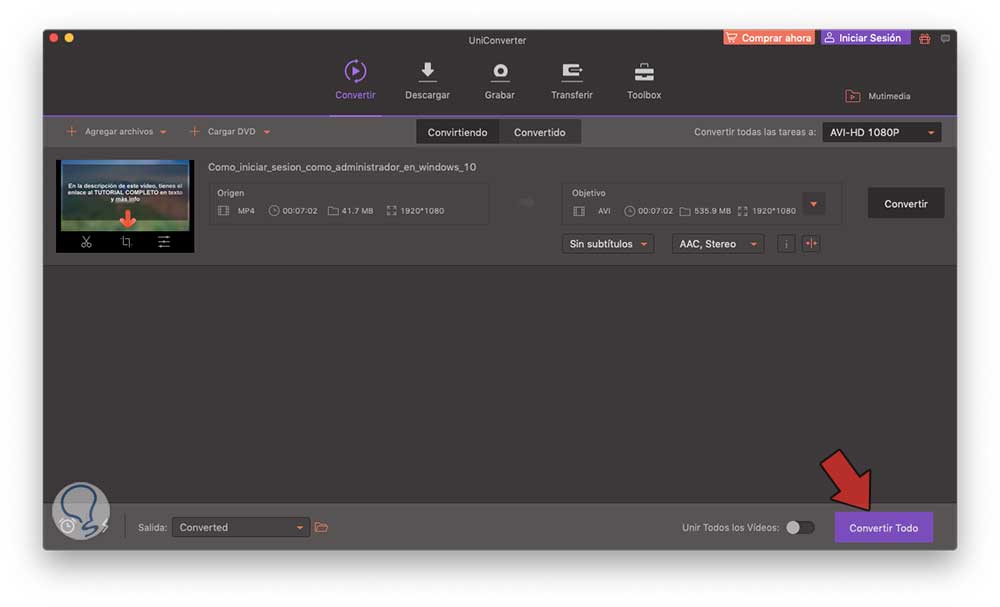The image size is (1000, 607).
Task: Click the file name Como_iniciar_sesion_como_administrador_en_windows_10
Action: click(342, 167)
